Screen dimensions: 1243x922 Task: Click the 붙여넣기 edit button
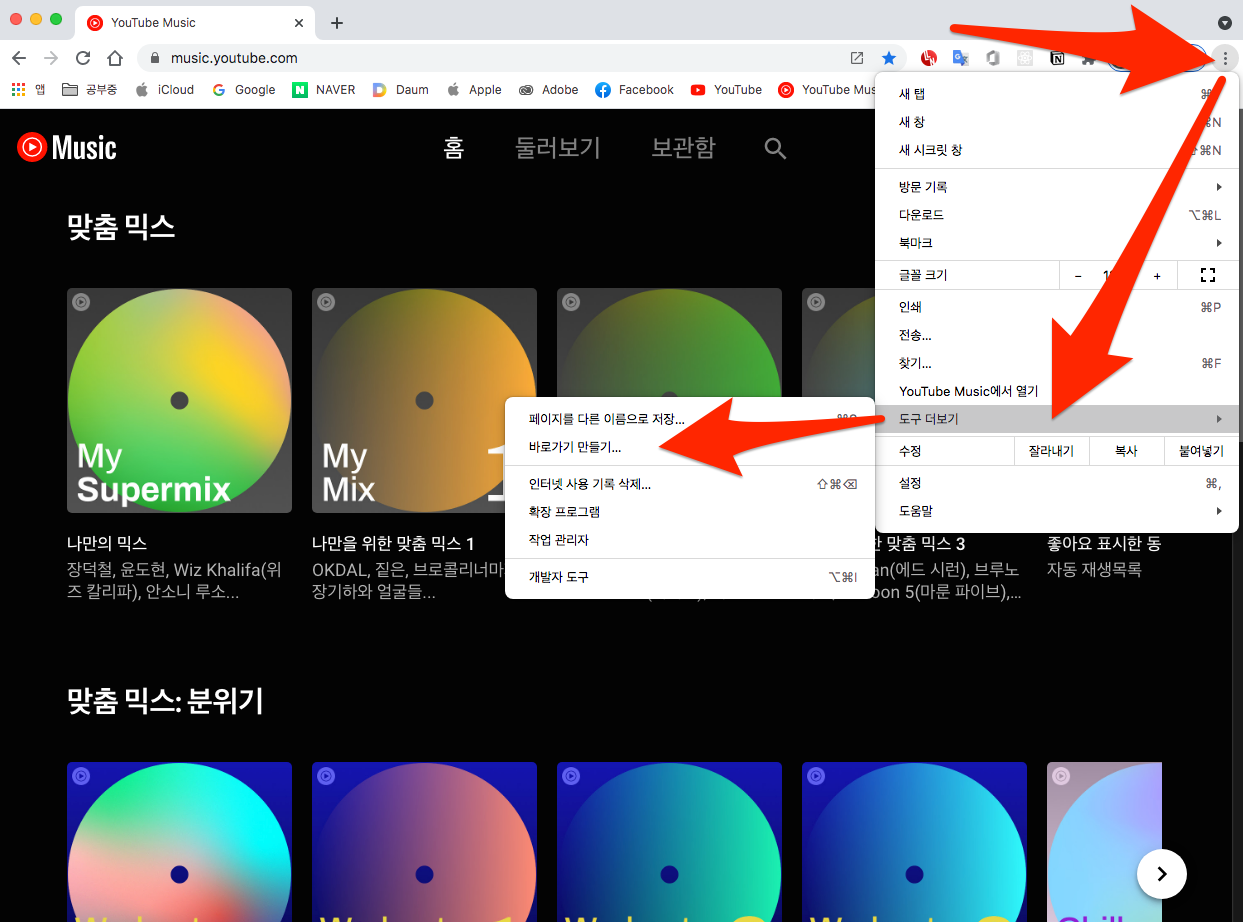click(x=1201, y=451)
